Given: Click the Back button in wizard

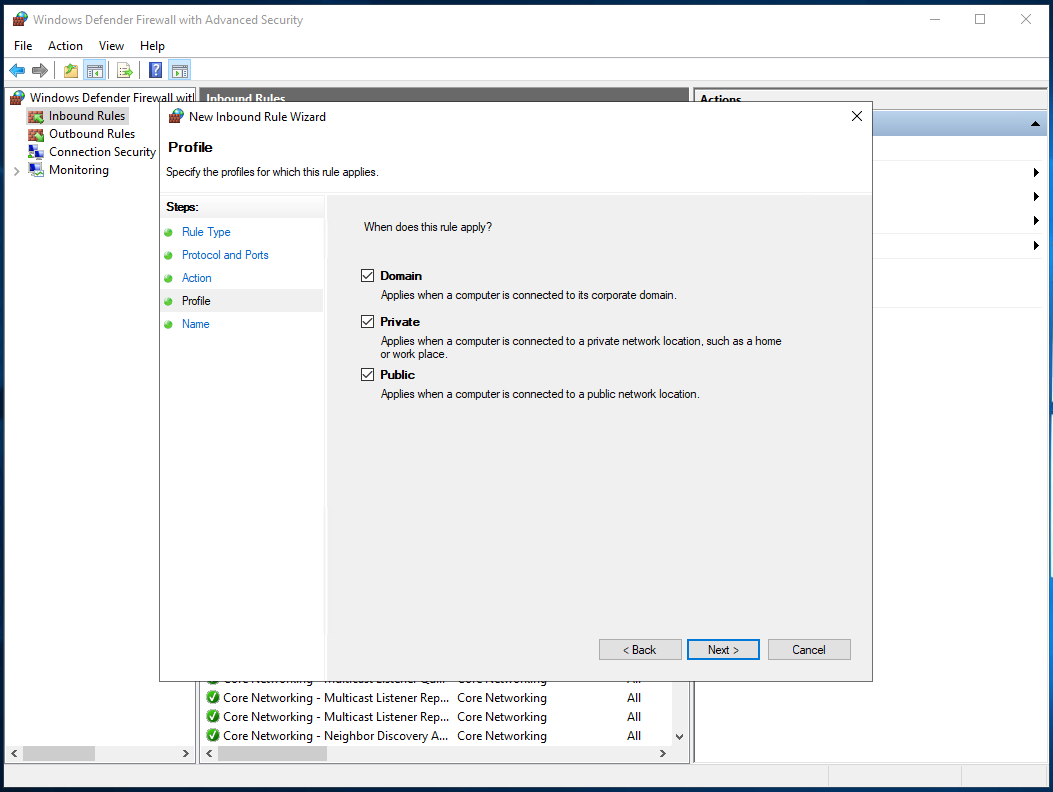Looking at the screenshot, I should [640, 650].
